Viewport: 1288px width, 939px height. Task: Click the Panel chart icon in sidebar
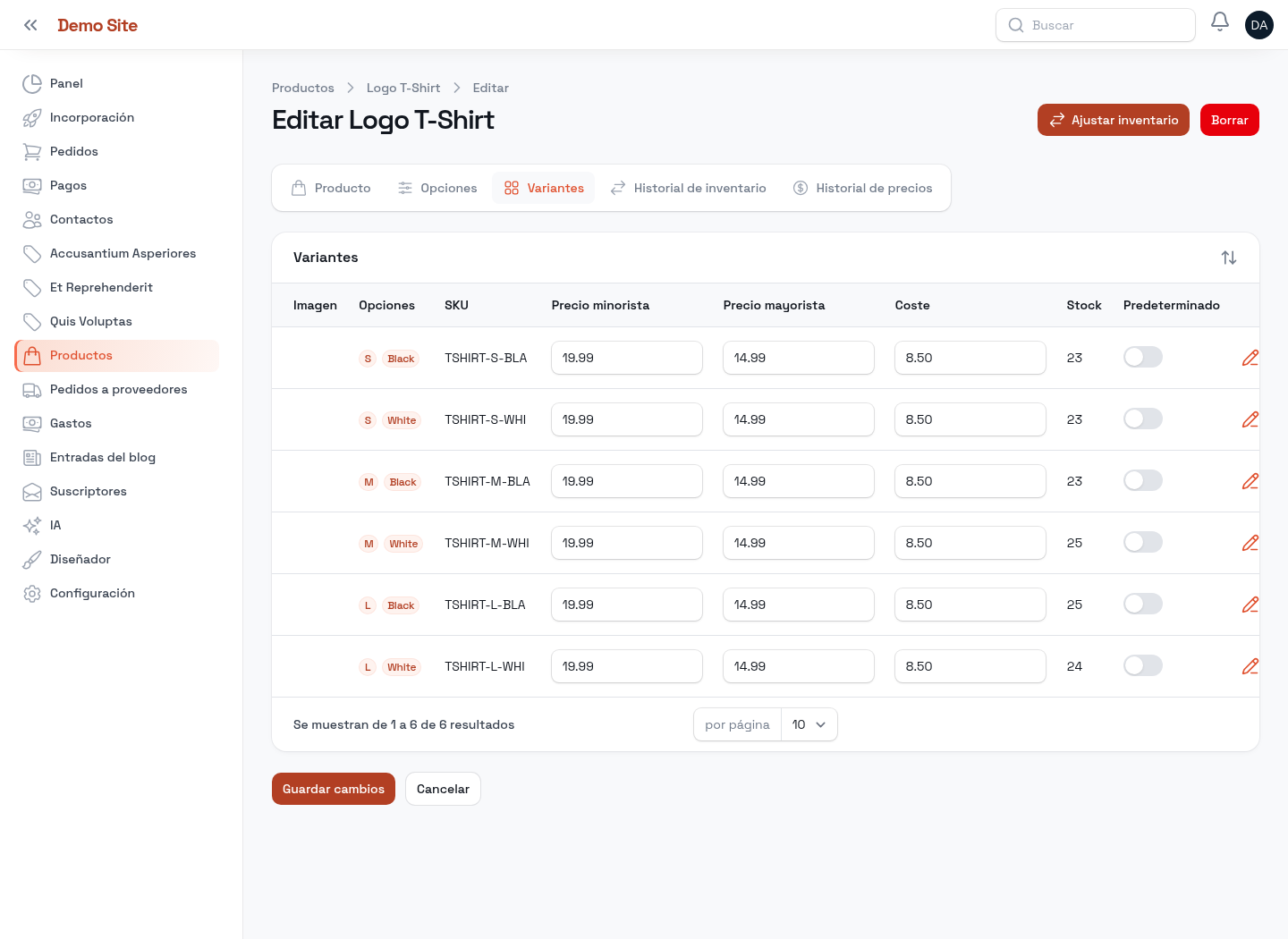[x=32, y=83]
